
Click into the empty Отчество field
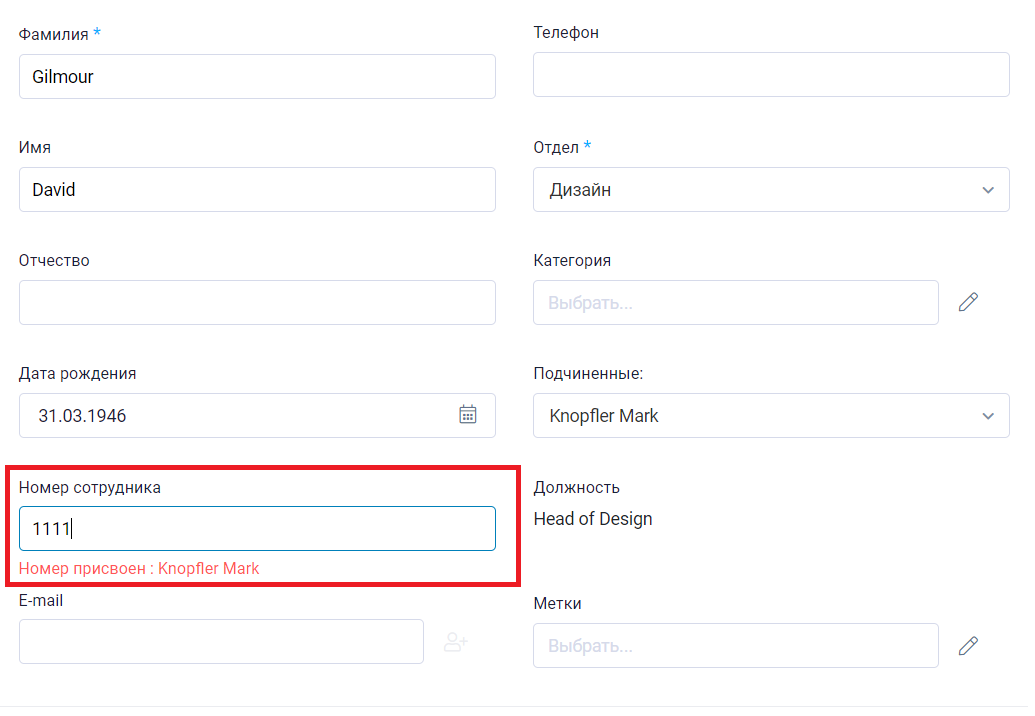coord(257,302)
